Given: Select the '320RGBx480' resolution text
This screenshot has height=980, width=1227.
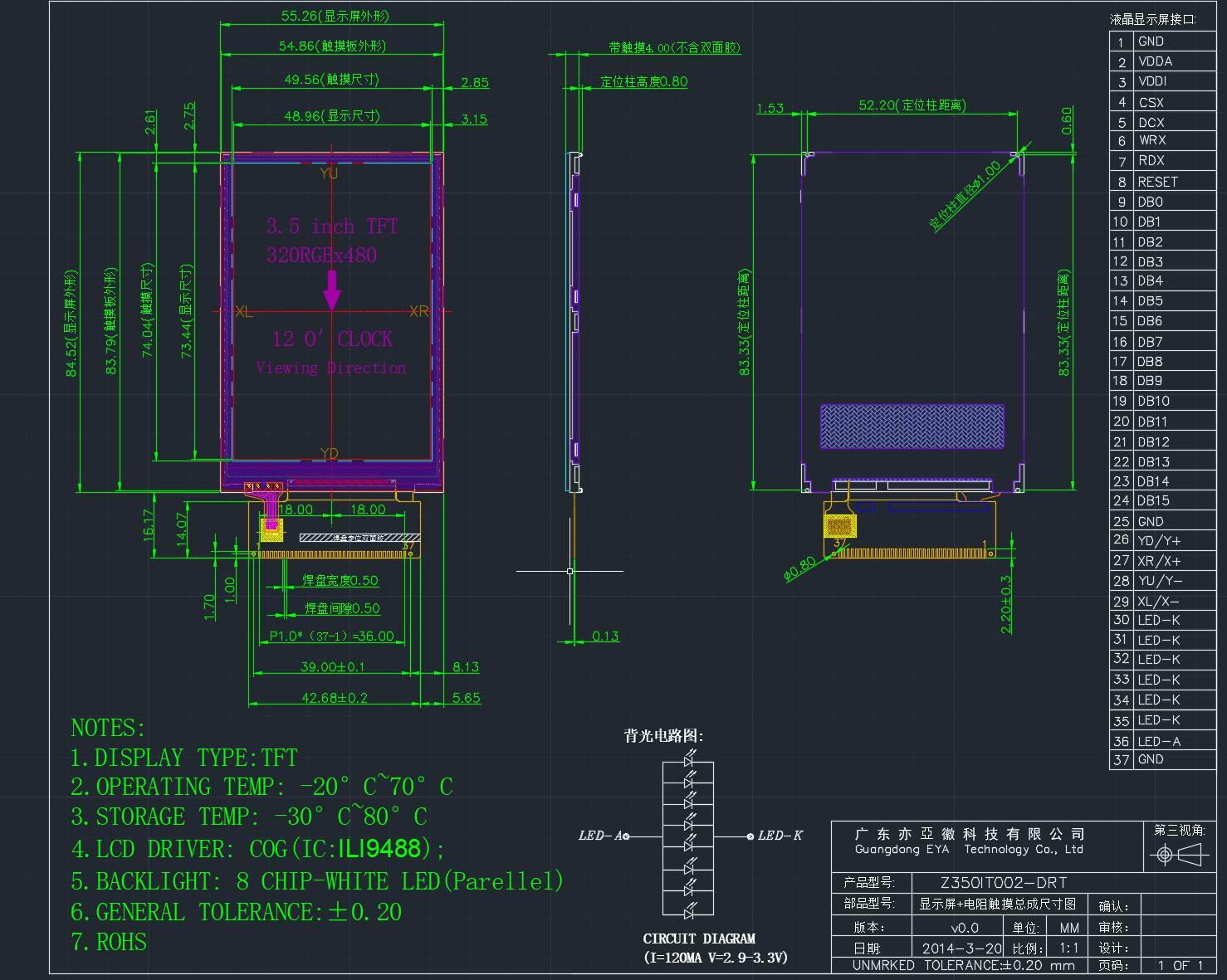Looking at the screenshot, I should 321,255.
